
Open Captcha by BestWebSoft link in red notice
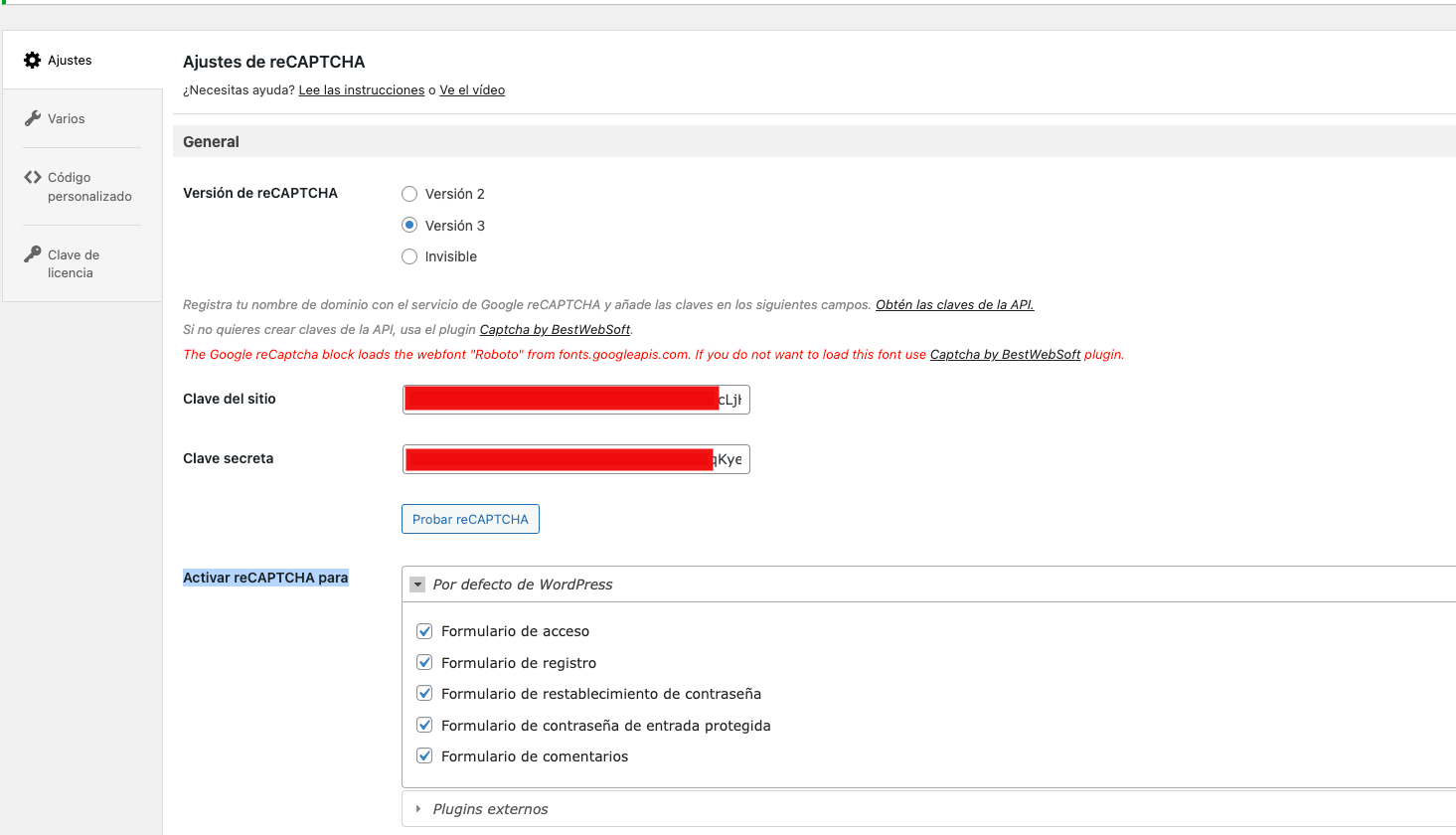[1005, 355]
